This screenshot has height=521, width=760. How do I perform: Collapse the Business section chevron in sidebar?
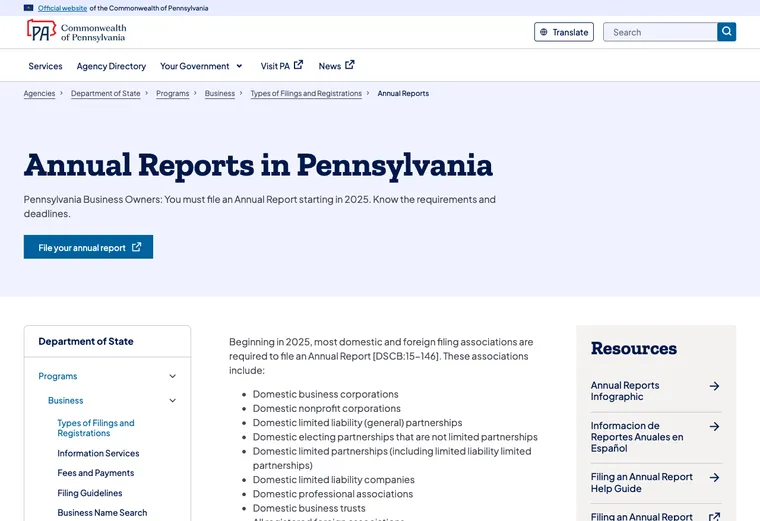[x=173, y=400]
